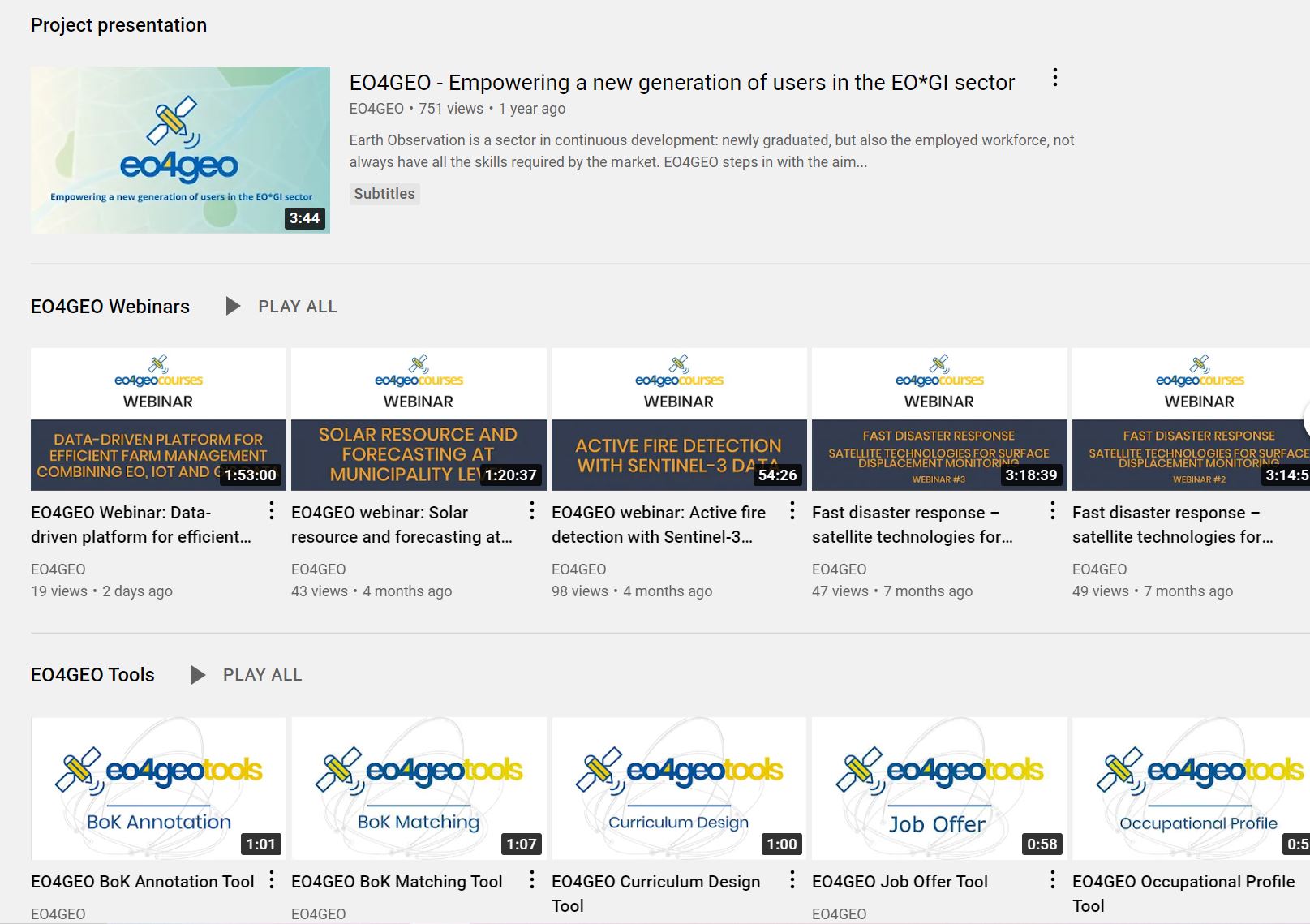Click play icon next to EO4GEO Webinars
Image resolution: width=1310 pixels, height=924 pixels.
[x=233, y=306]
